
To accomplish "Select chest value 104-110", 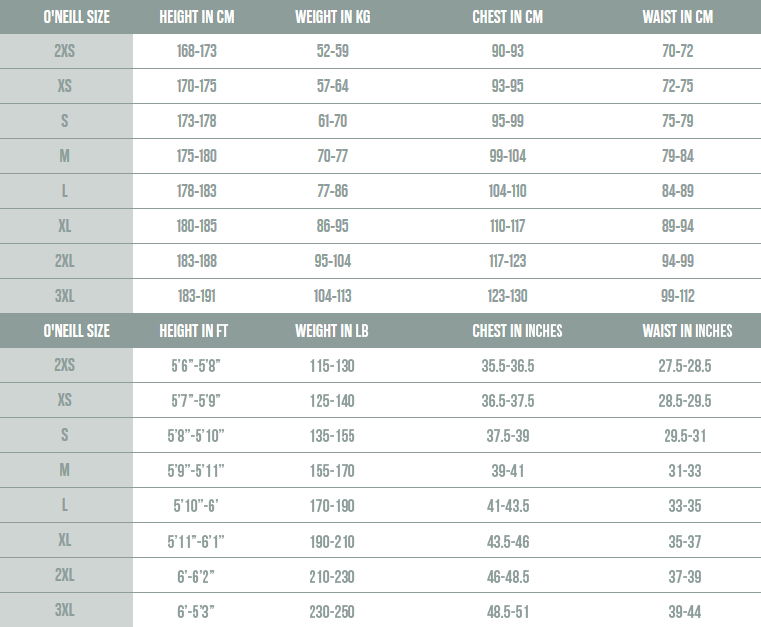I will (507, 191).
